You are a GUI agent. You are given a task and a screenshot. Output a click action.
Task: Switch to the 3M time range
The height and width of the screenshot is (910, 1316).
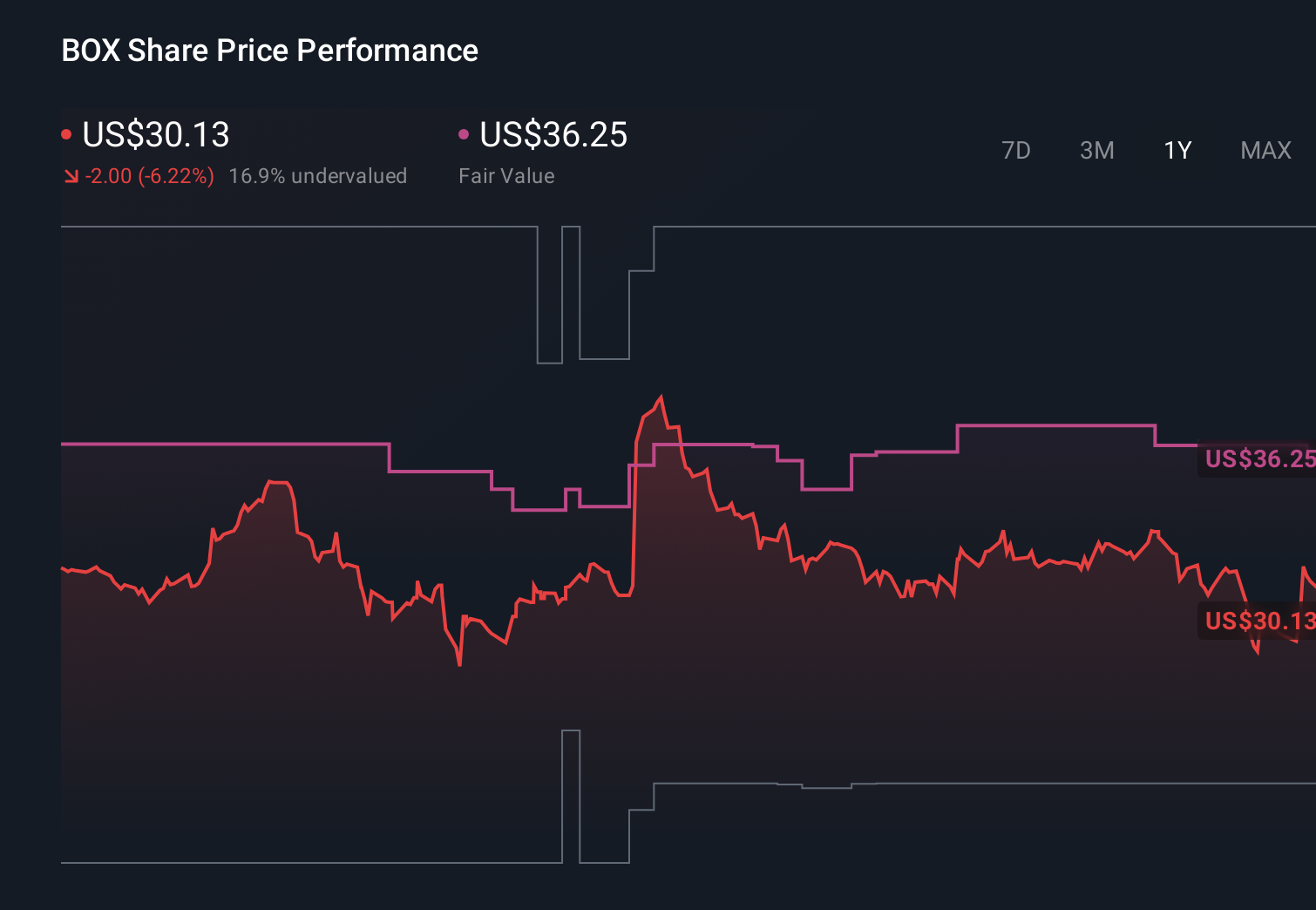tap(1097, 150)
